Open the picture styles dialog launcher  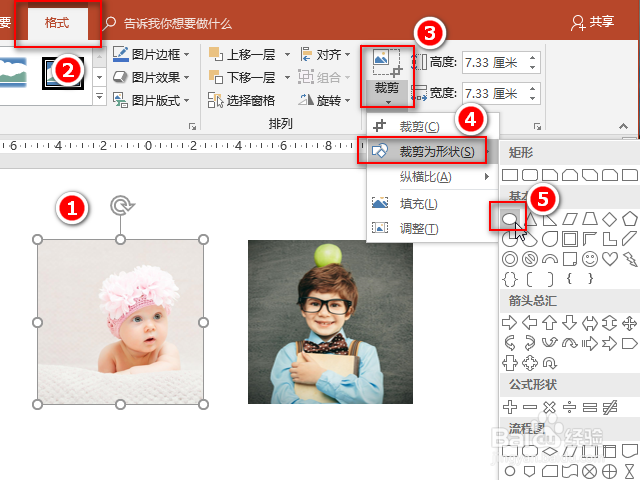tap(192, 127)
